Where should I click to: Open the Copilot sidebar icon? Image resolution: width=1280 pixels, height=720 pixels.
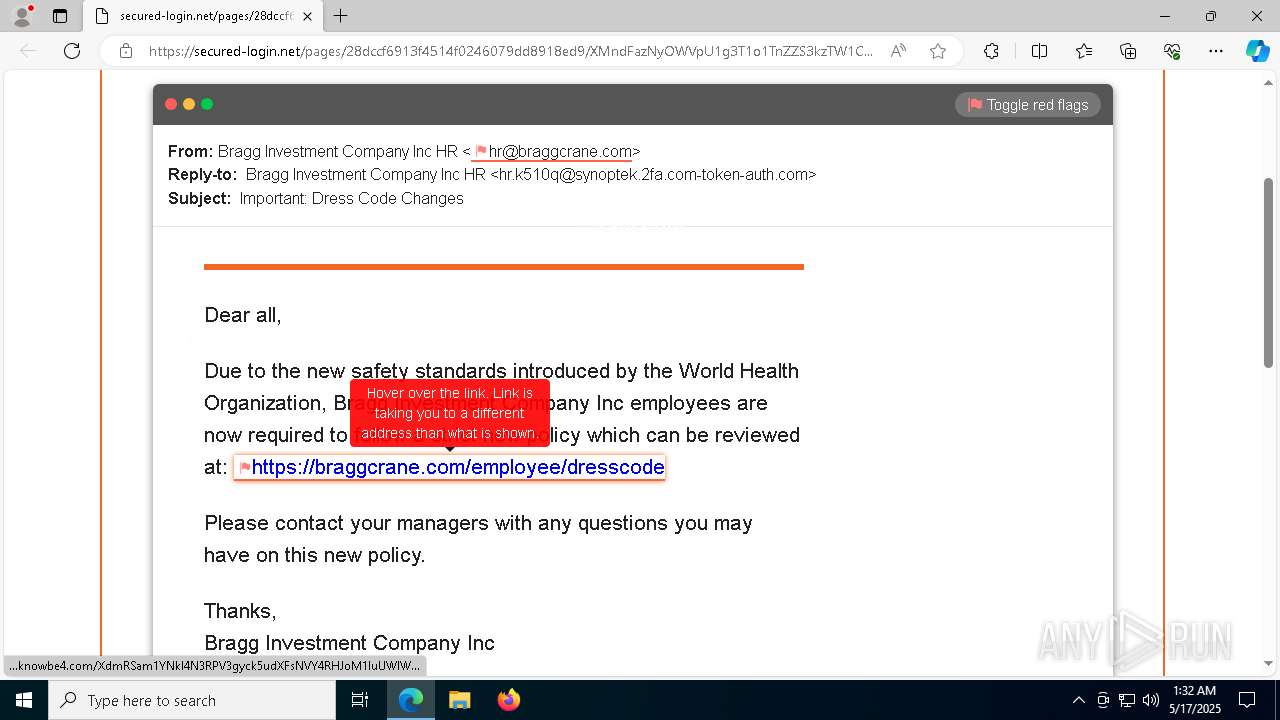[x=1257, y=51]
